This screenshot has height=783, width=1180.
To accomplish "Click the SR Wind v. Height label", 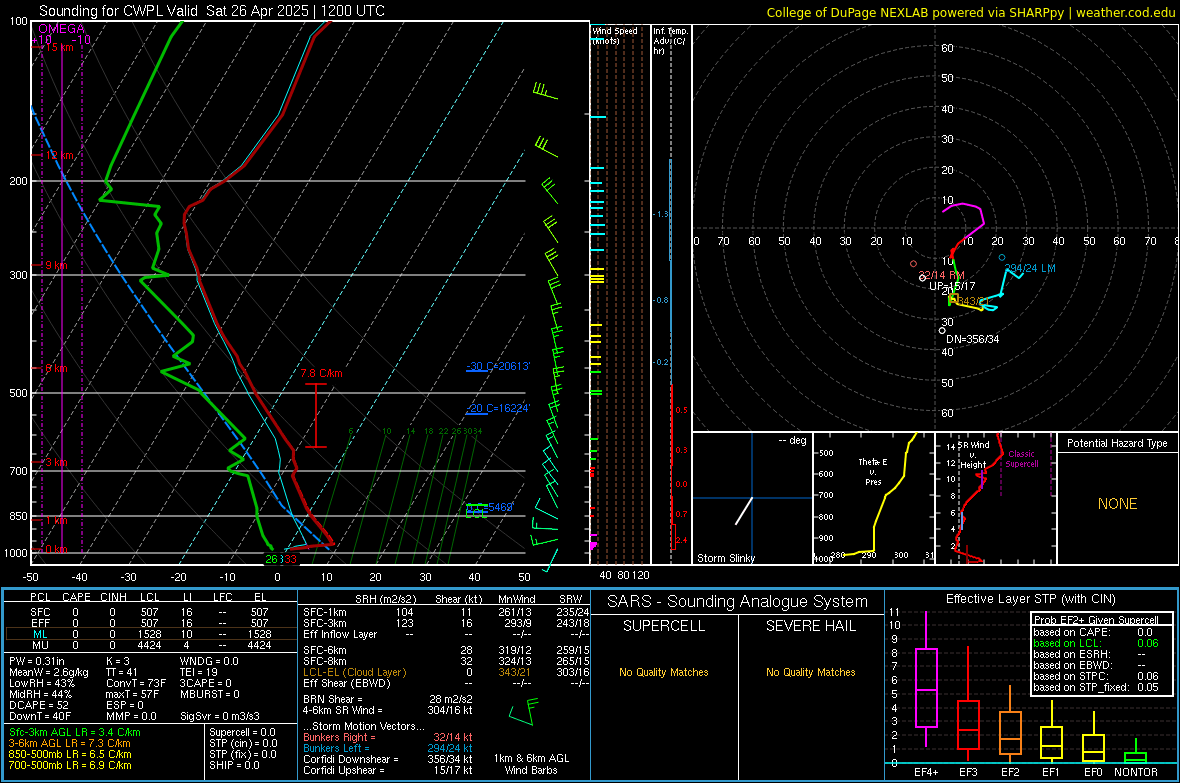I will (x=973, y=455).
